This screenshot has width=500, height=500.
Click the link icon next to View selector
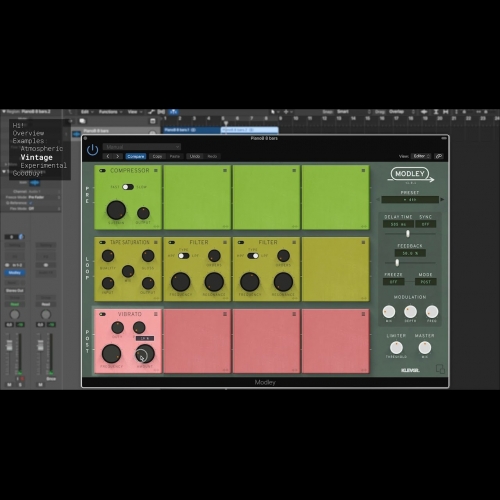(439, 156)
